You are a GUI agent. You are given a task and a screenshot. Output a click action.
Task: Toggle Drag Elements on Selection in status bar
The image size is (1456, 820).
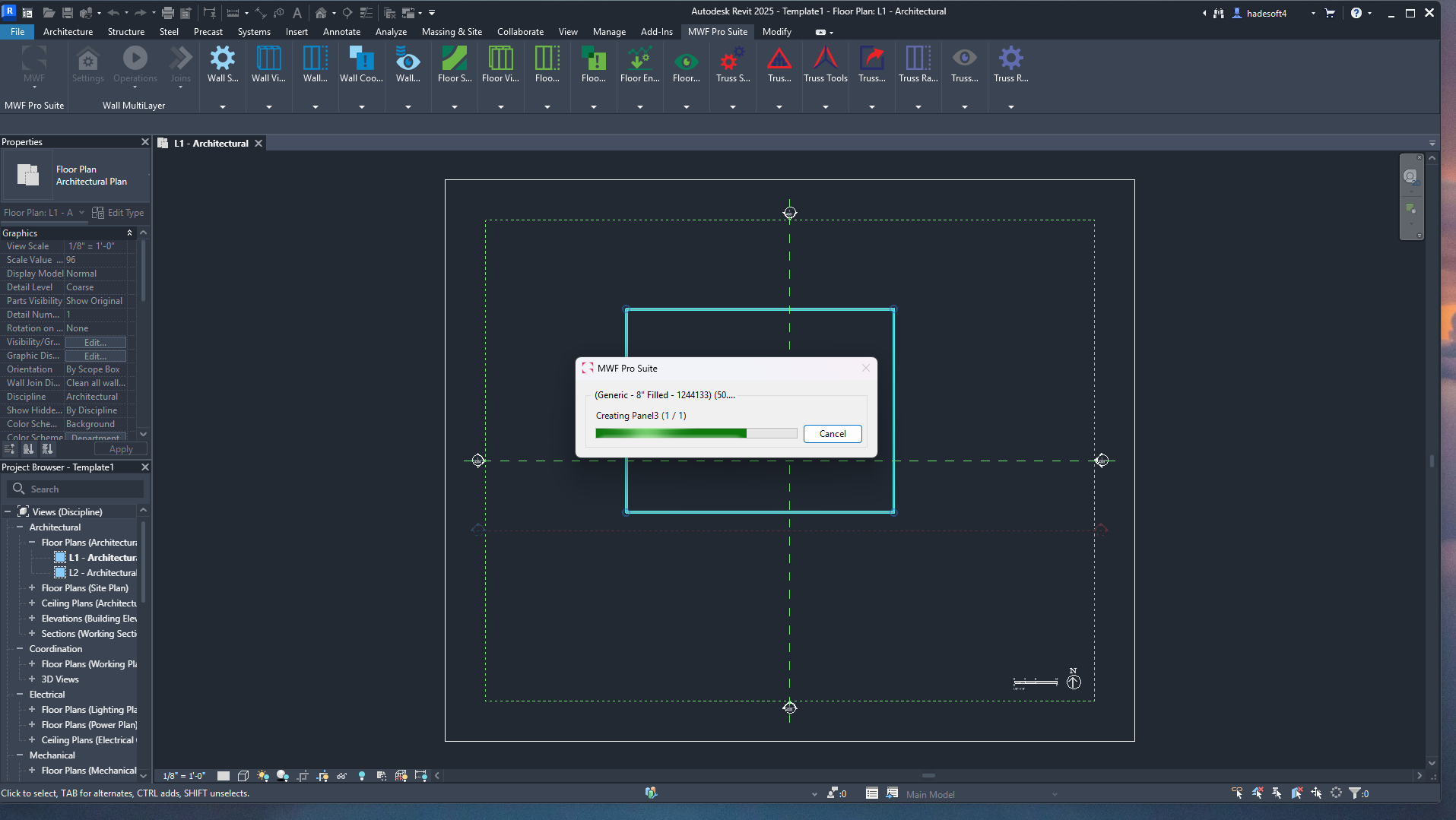click(1316, 793)
